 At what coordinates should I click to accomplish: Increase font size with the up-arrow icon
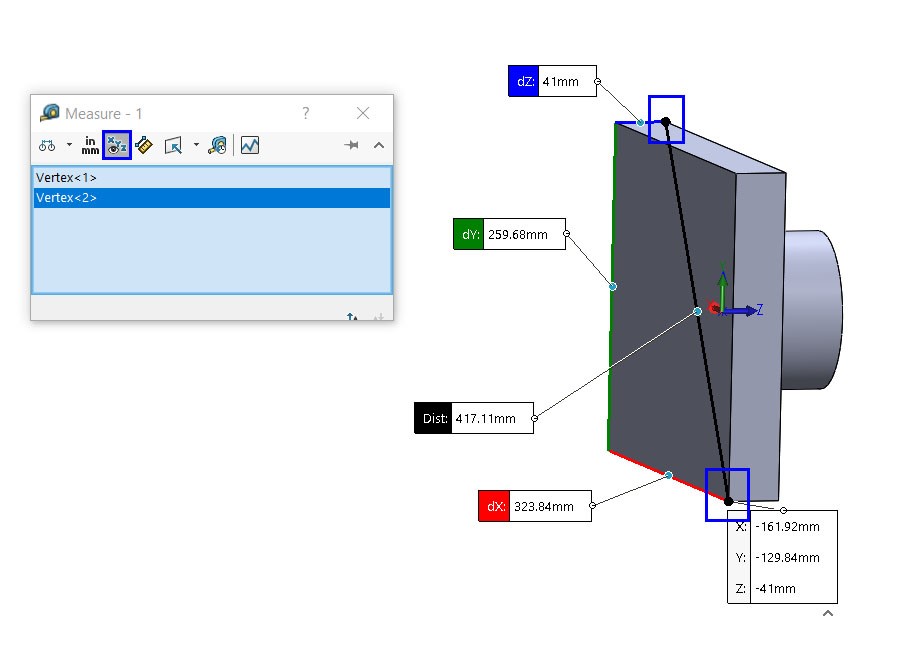click(352, 317)
